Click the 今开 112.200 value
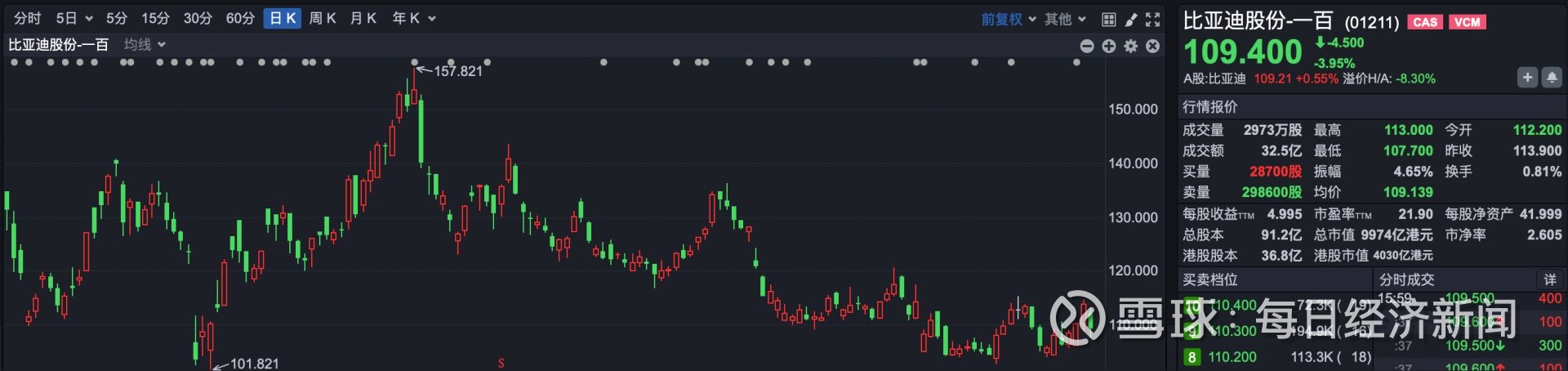 coord(1537,130)
